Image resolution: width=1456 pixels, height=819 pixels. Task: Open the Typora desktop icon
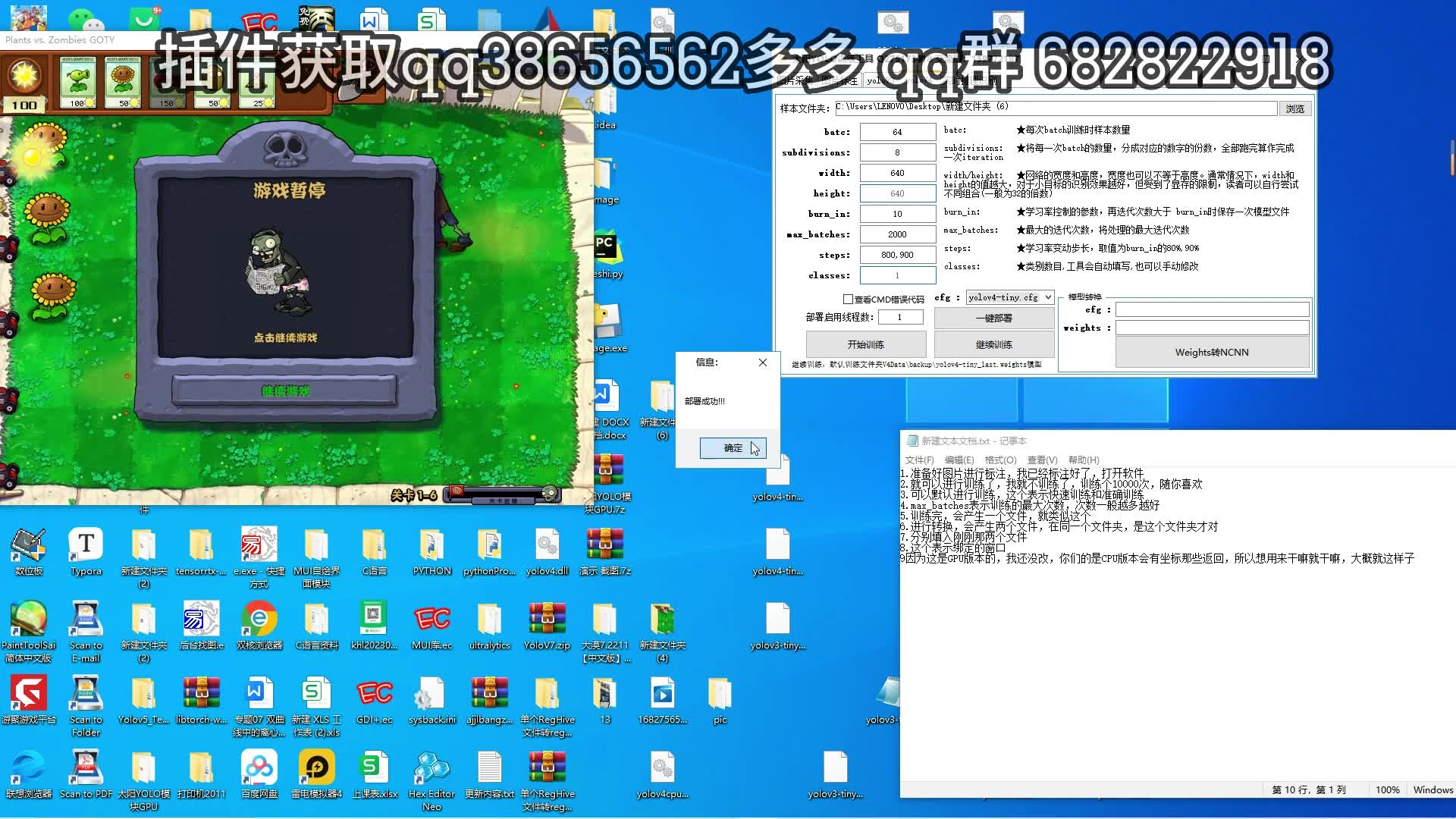[x=86, y=545]
